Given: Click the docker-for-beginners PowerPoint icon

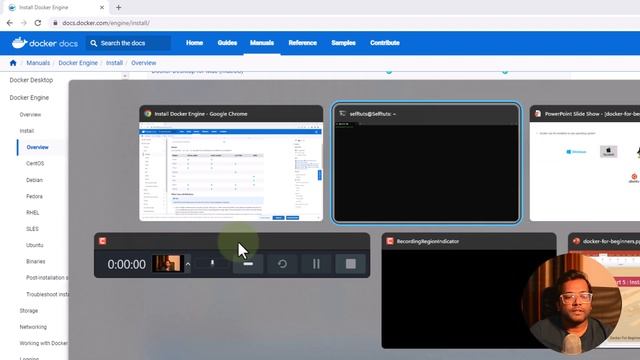Looking at the screenshot, I should [576, 241].
